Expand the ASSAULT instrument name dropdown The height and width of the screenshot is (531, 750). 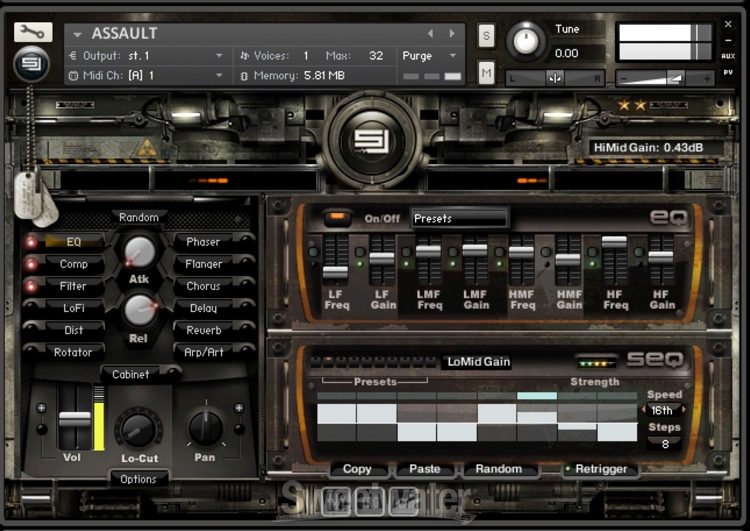(x=77, y=34)
